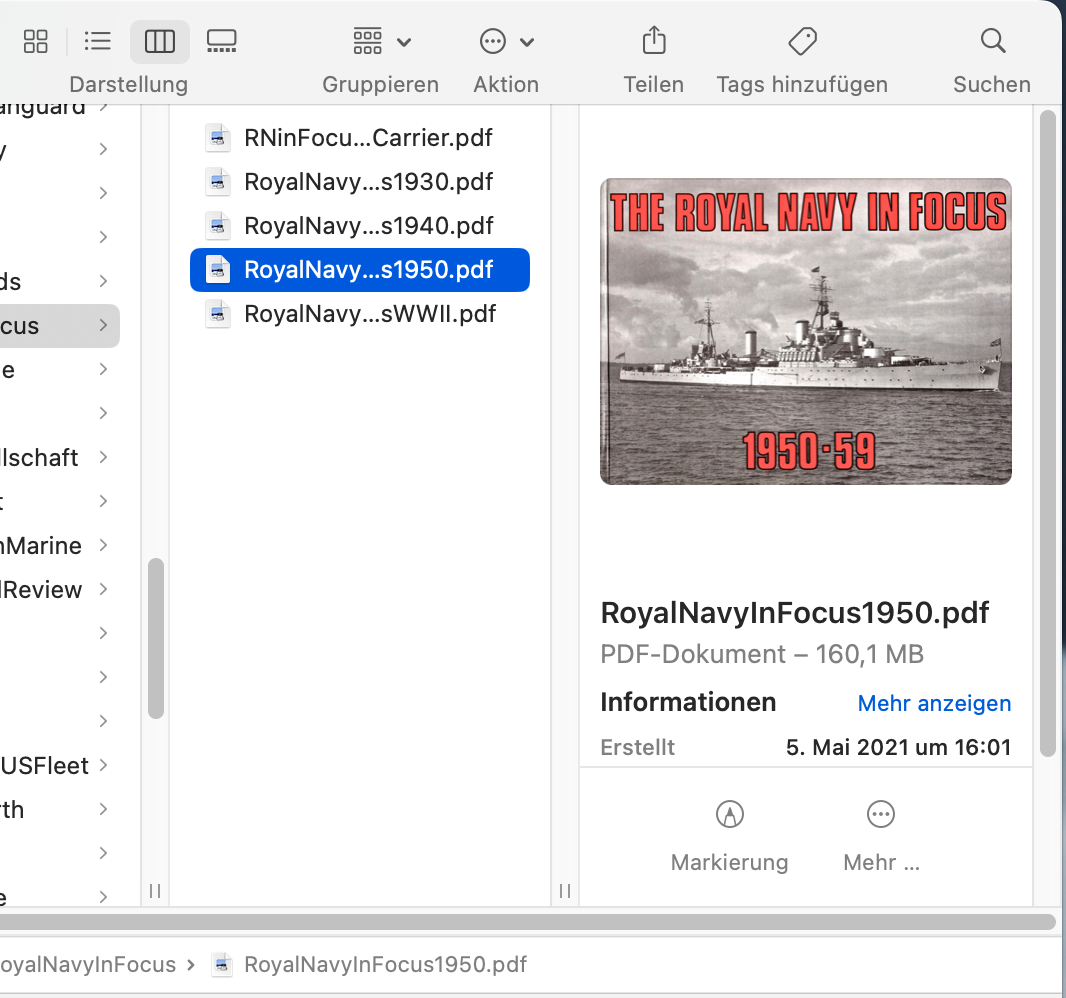Click the book cover preview thumbnail
The width and height of the screenshot is (1066, 998).
tap(805, 331)
